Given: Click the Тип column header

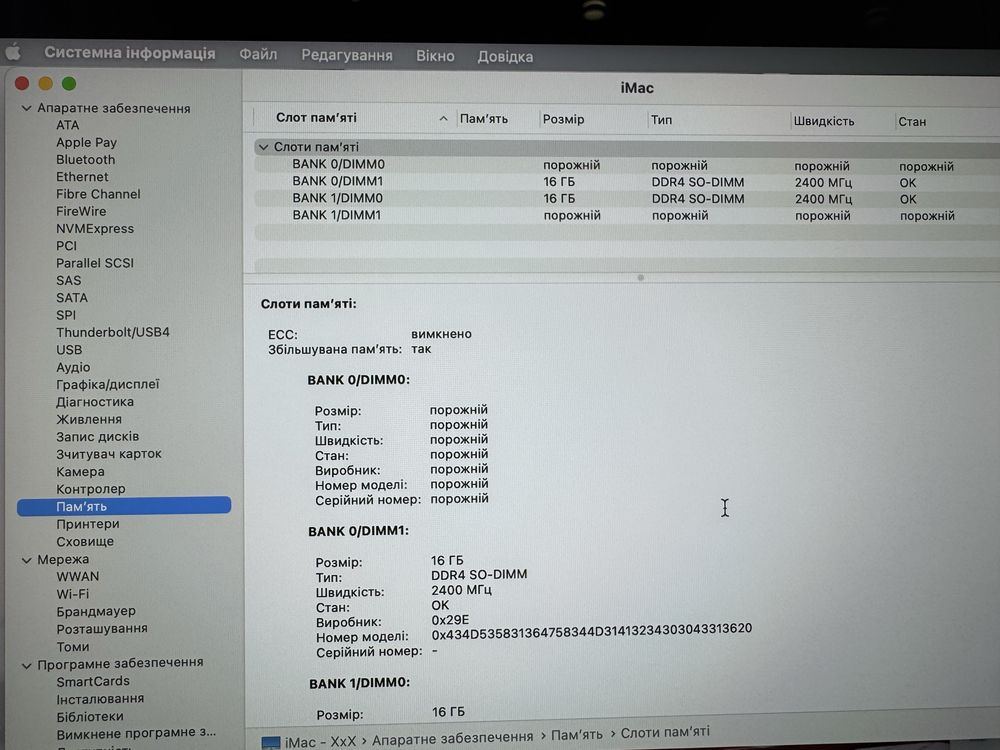Looking at the screenshot, I should (x=661, y=120).
